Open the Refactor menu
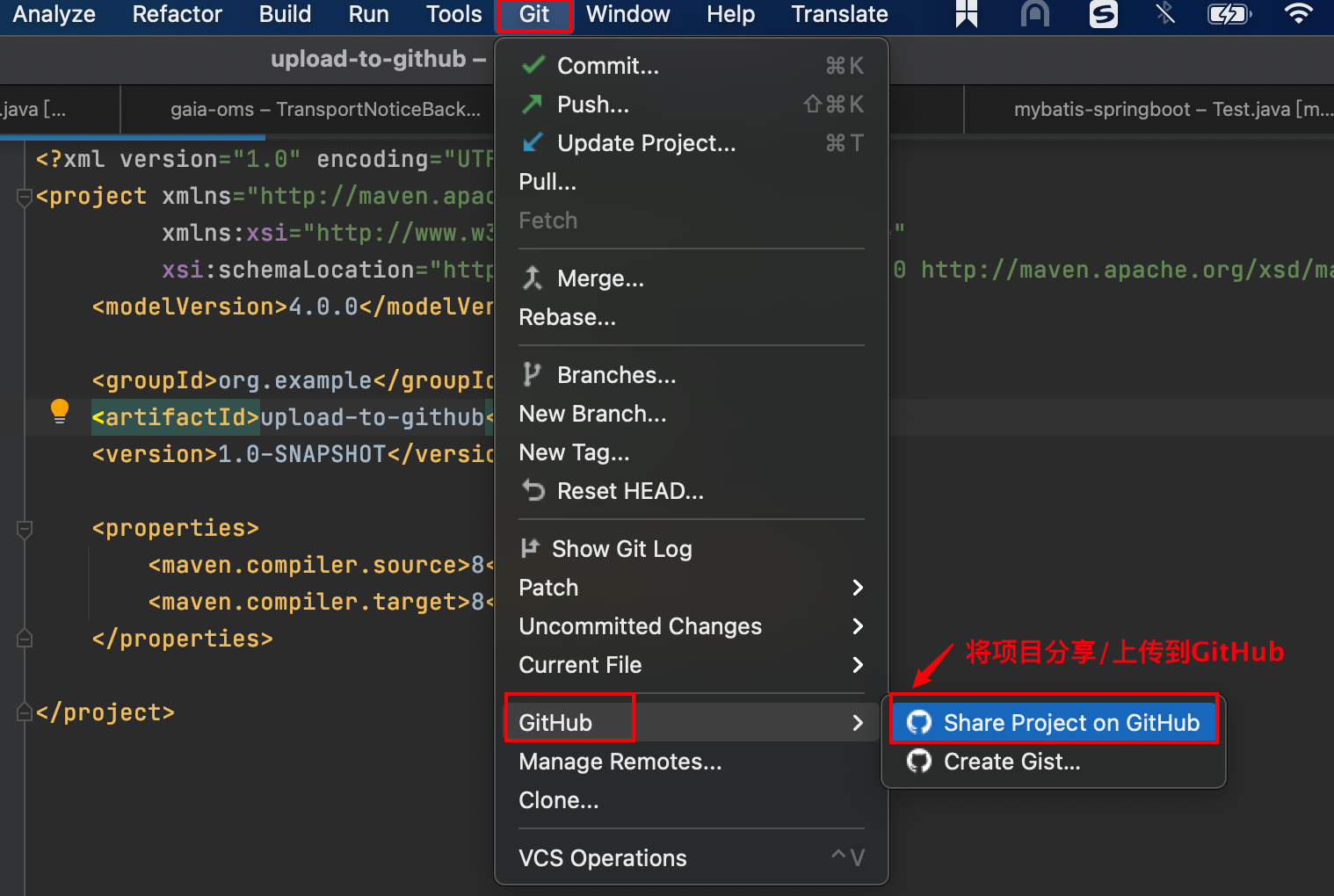 pyautogui.click(x=178, y=14)
